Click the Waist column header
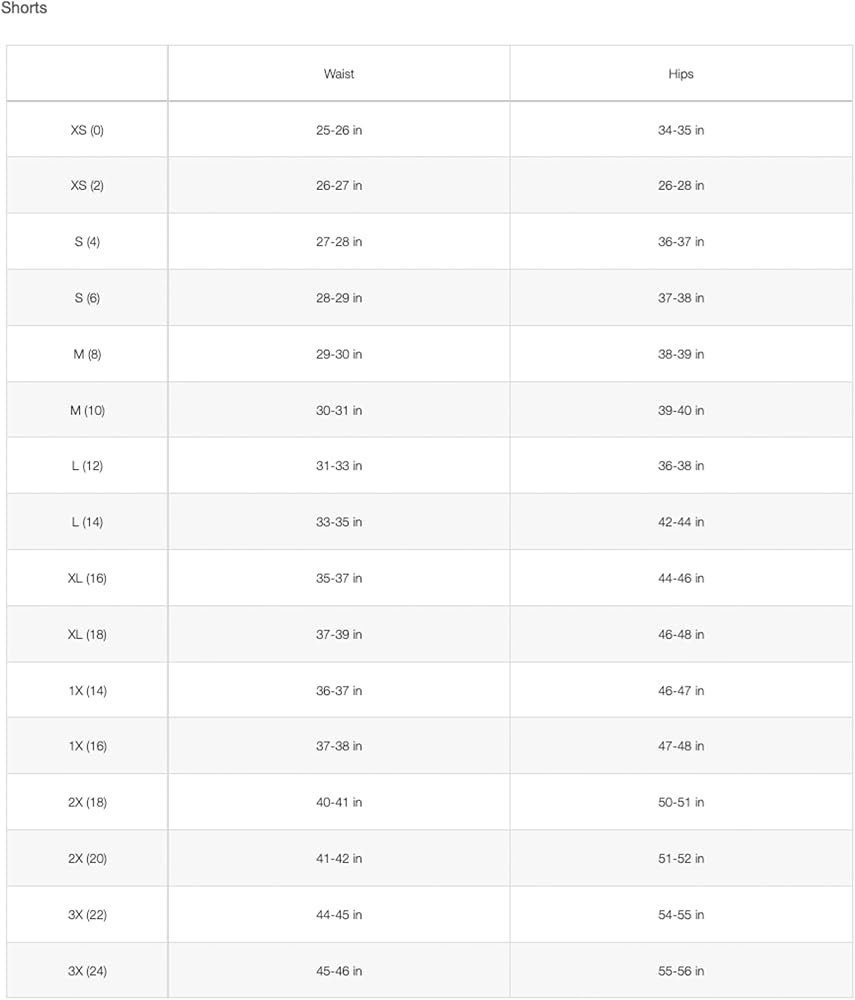The width and height of the screenshot is (855, 1000). 339,74
